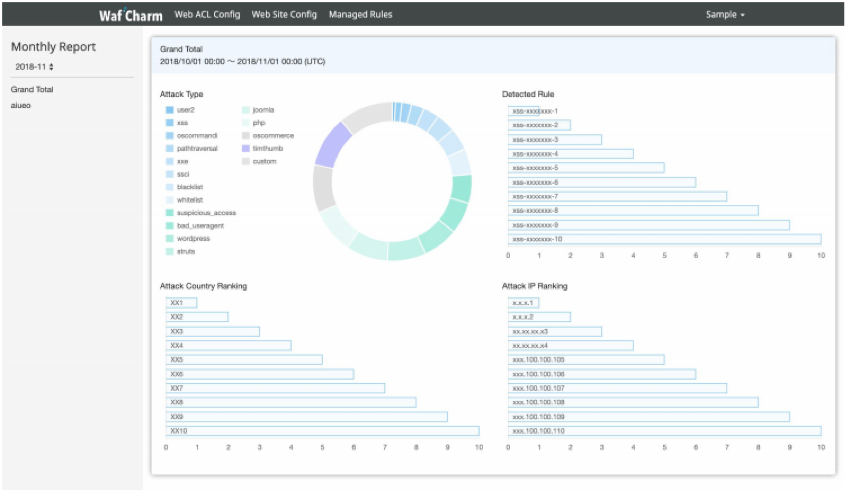Image resolution: width=850 pixels, height=490 pixels.
Task: Click the XX5 country bar
Action: [x=244, y=360]
